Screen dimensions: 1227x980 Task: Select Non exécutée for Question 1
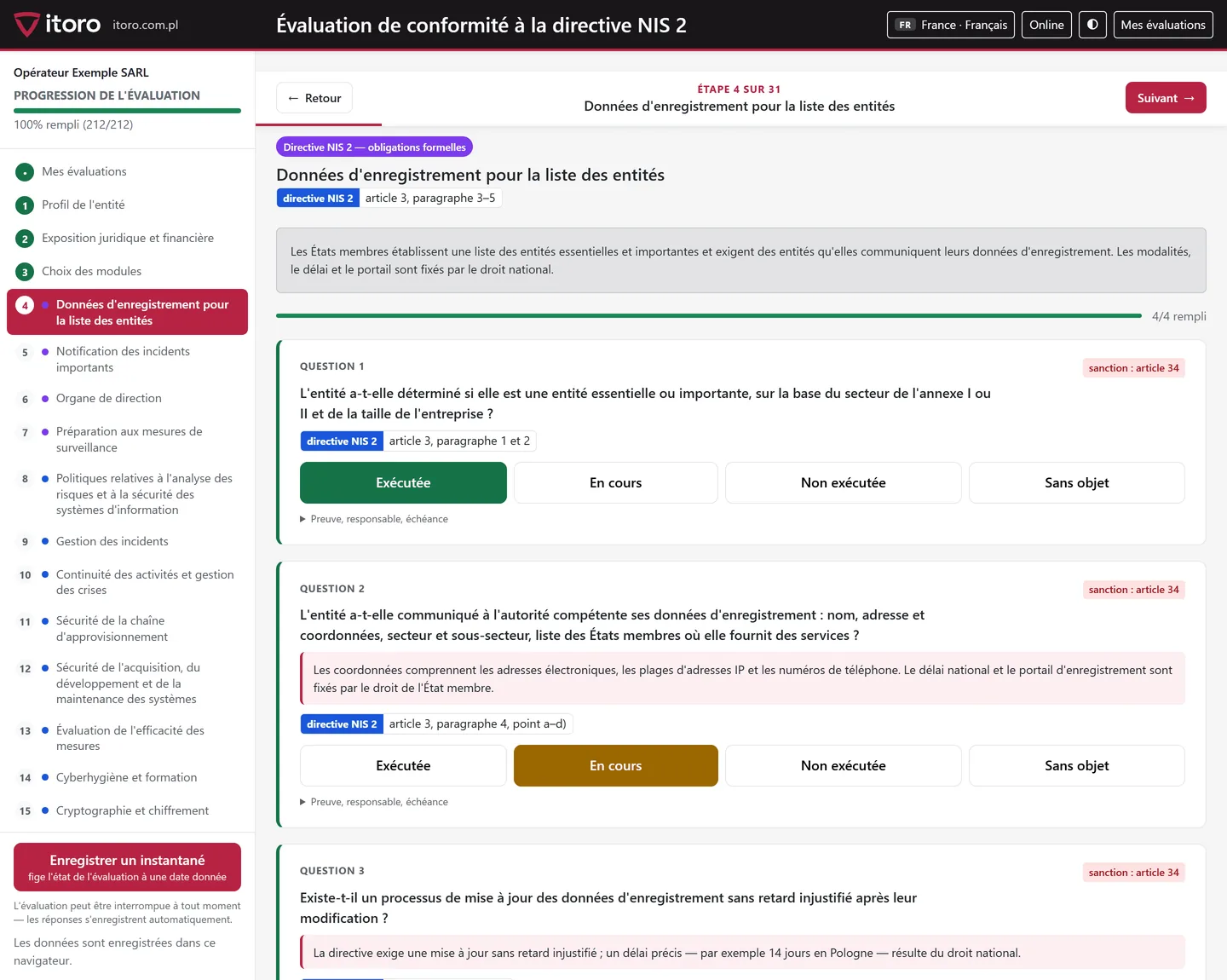pyautogui.click(x=844, y=483)
